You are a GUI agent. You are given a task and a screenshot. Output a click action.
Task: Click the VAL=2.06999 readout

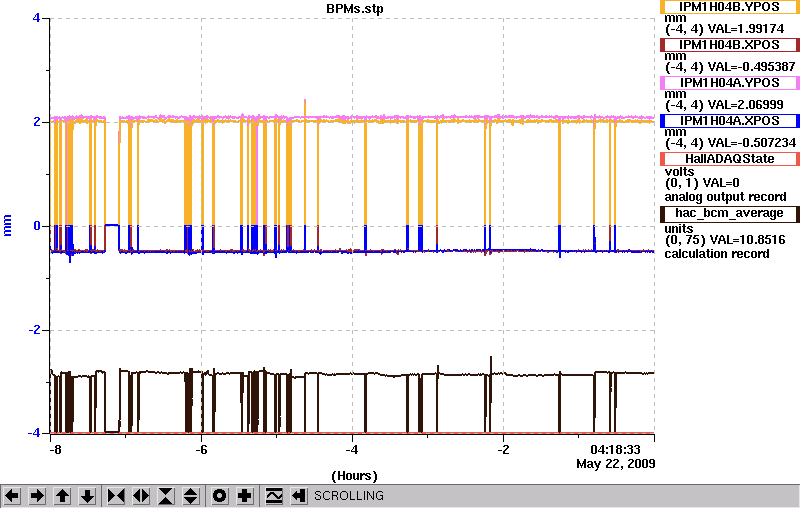coord(745,105)
